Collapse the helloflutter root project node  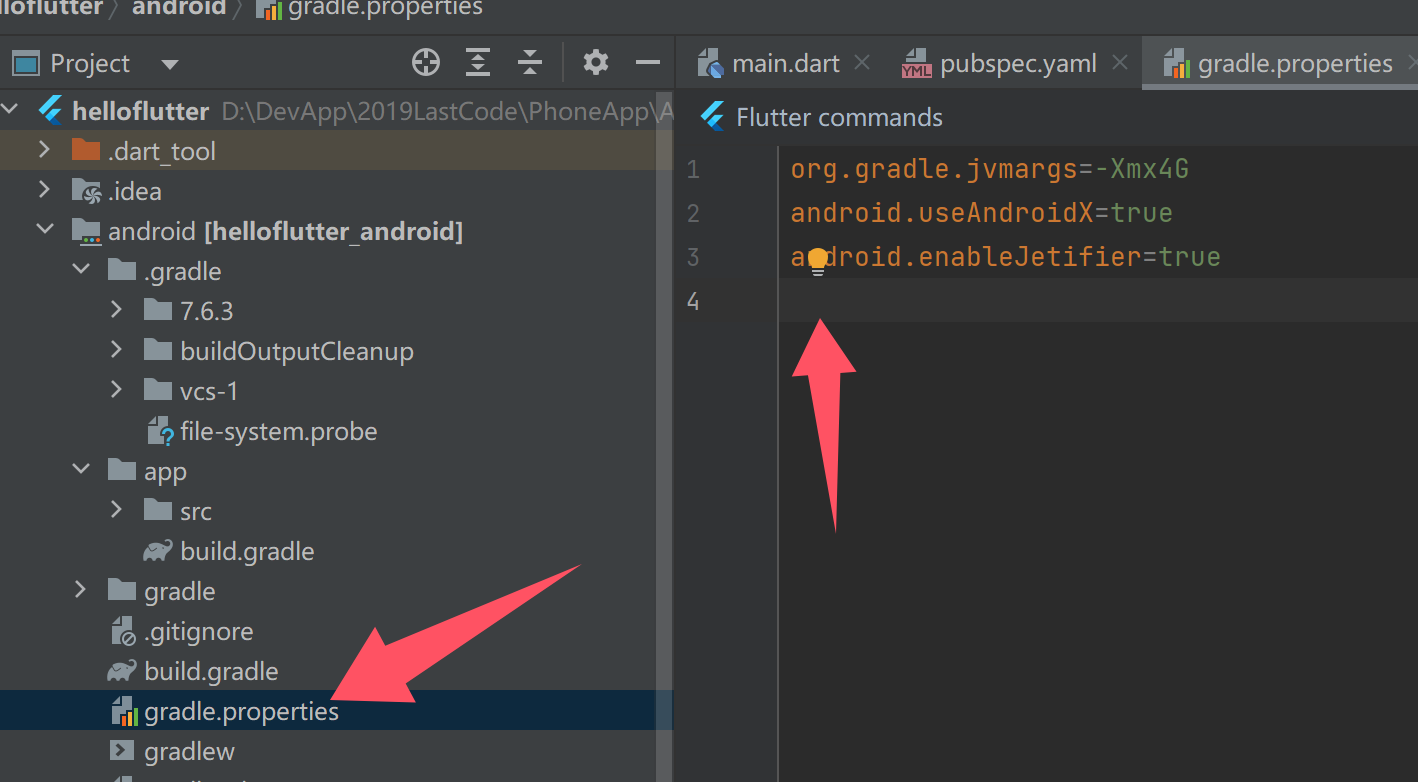11,110
